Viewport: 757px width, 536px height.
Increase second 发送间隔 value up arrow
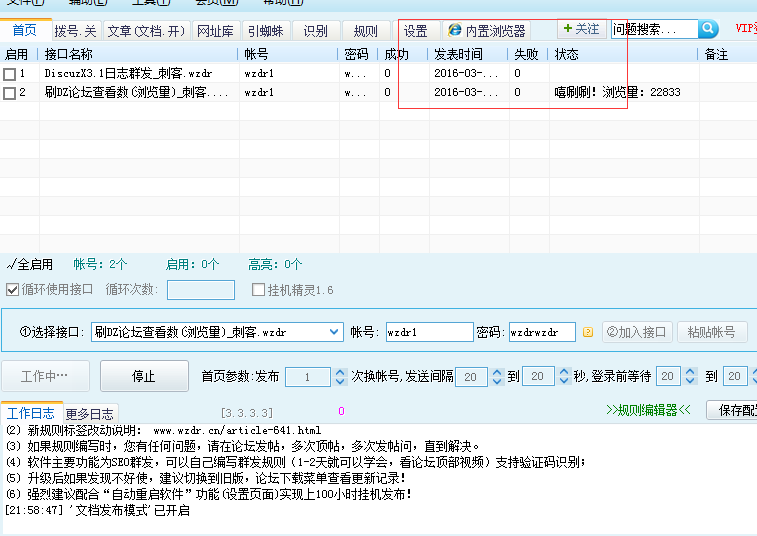[563, 372]
